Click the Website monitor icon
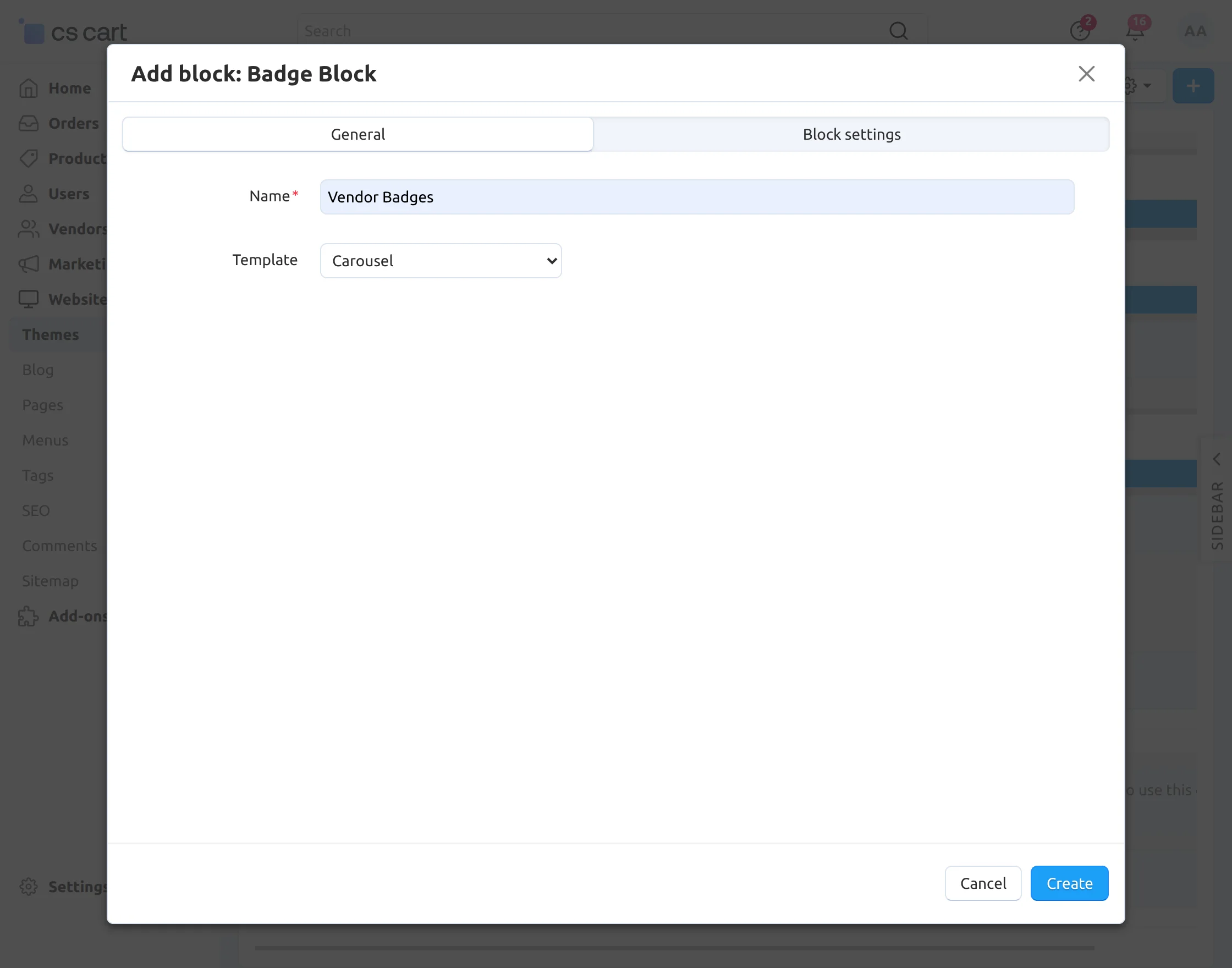1232x968 pixels. [x=29, y=299]
